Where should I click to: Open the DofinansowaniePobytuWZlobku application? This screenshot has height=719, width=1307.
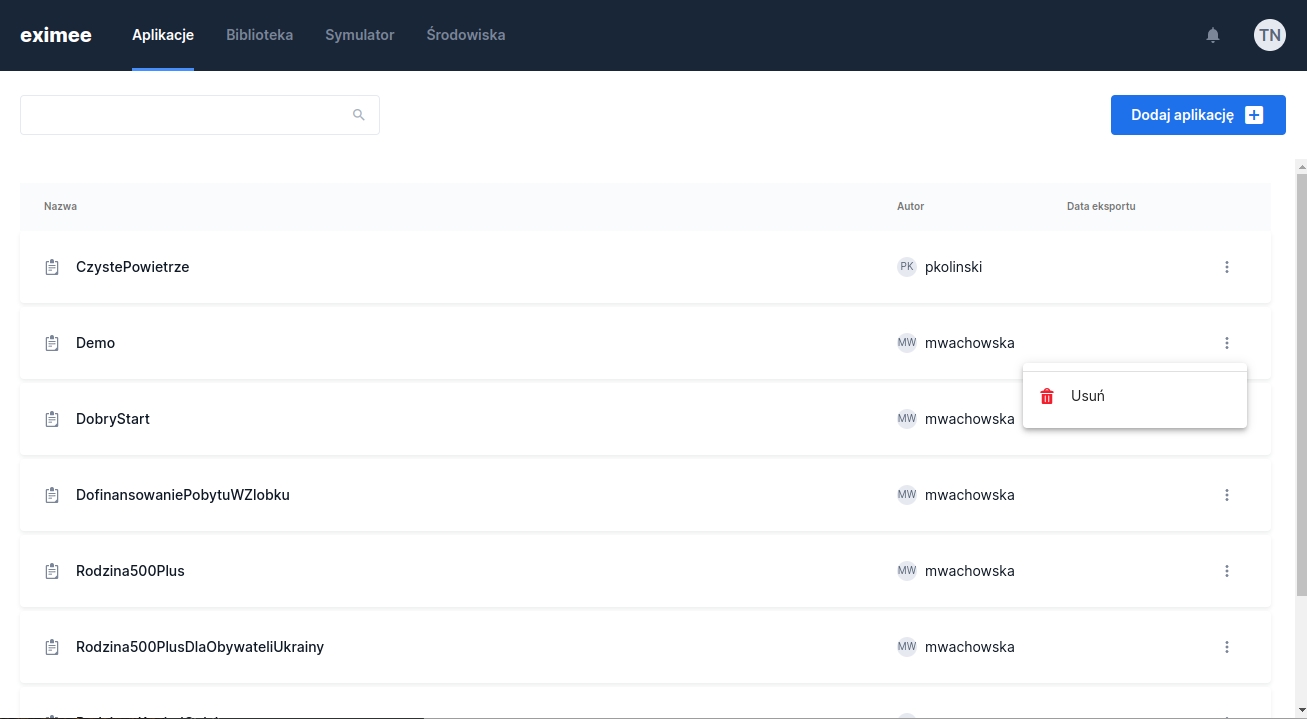182,495
